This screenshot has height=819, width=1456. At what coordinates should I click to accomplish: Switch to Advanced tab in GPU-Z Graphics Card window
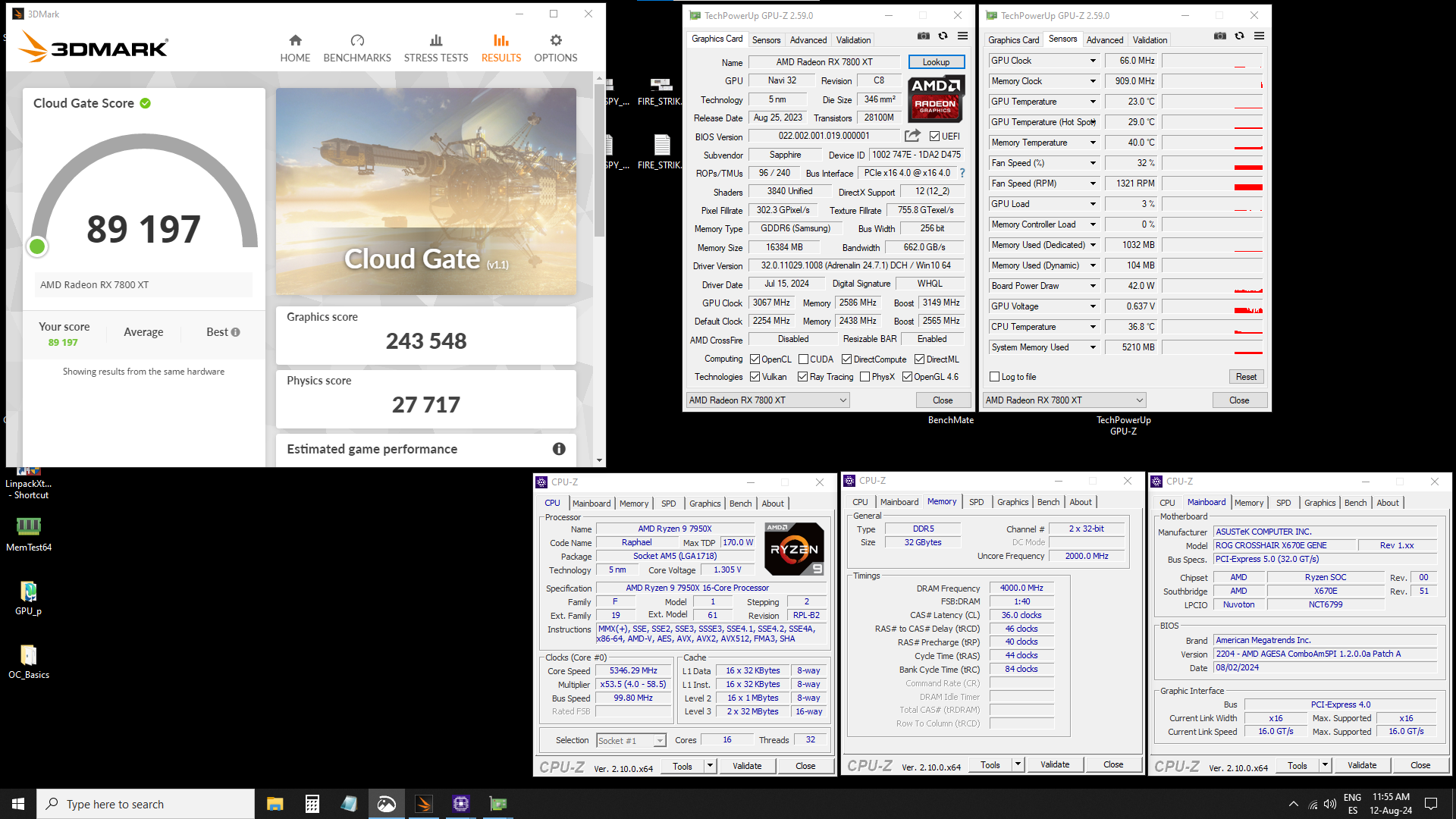(808, 40)
